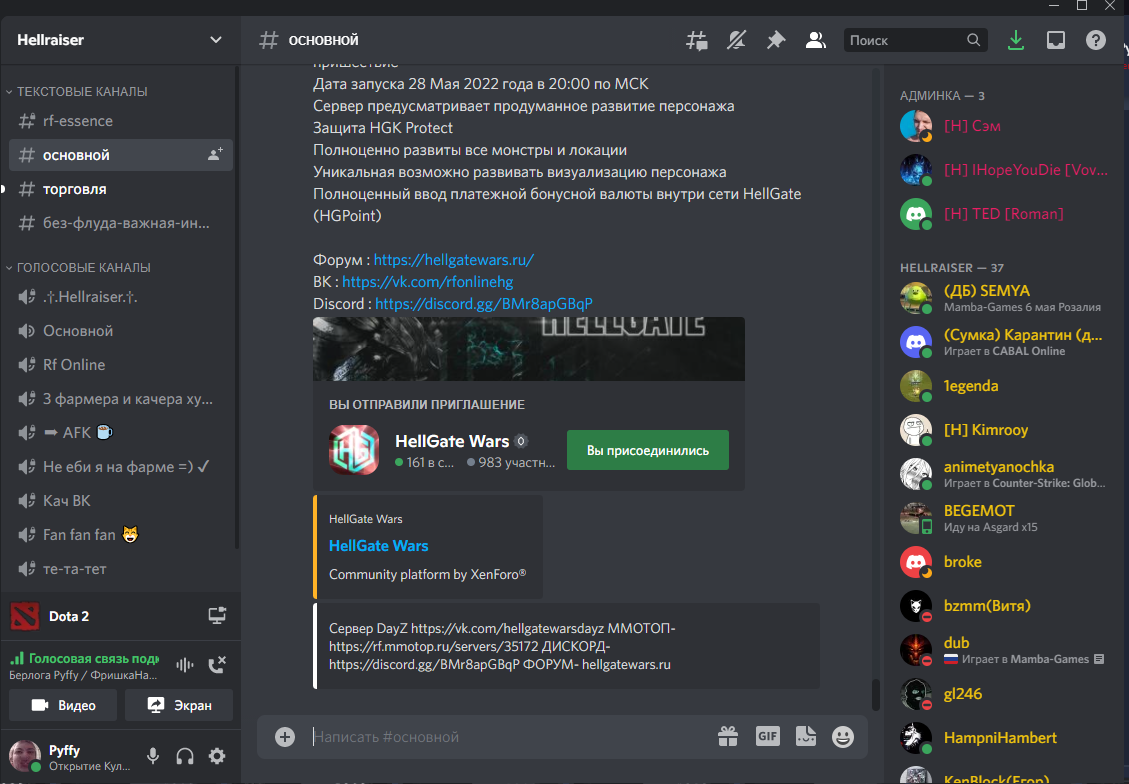
Task: Open the GIF picker button
Action: click(x=768, y=736)
